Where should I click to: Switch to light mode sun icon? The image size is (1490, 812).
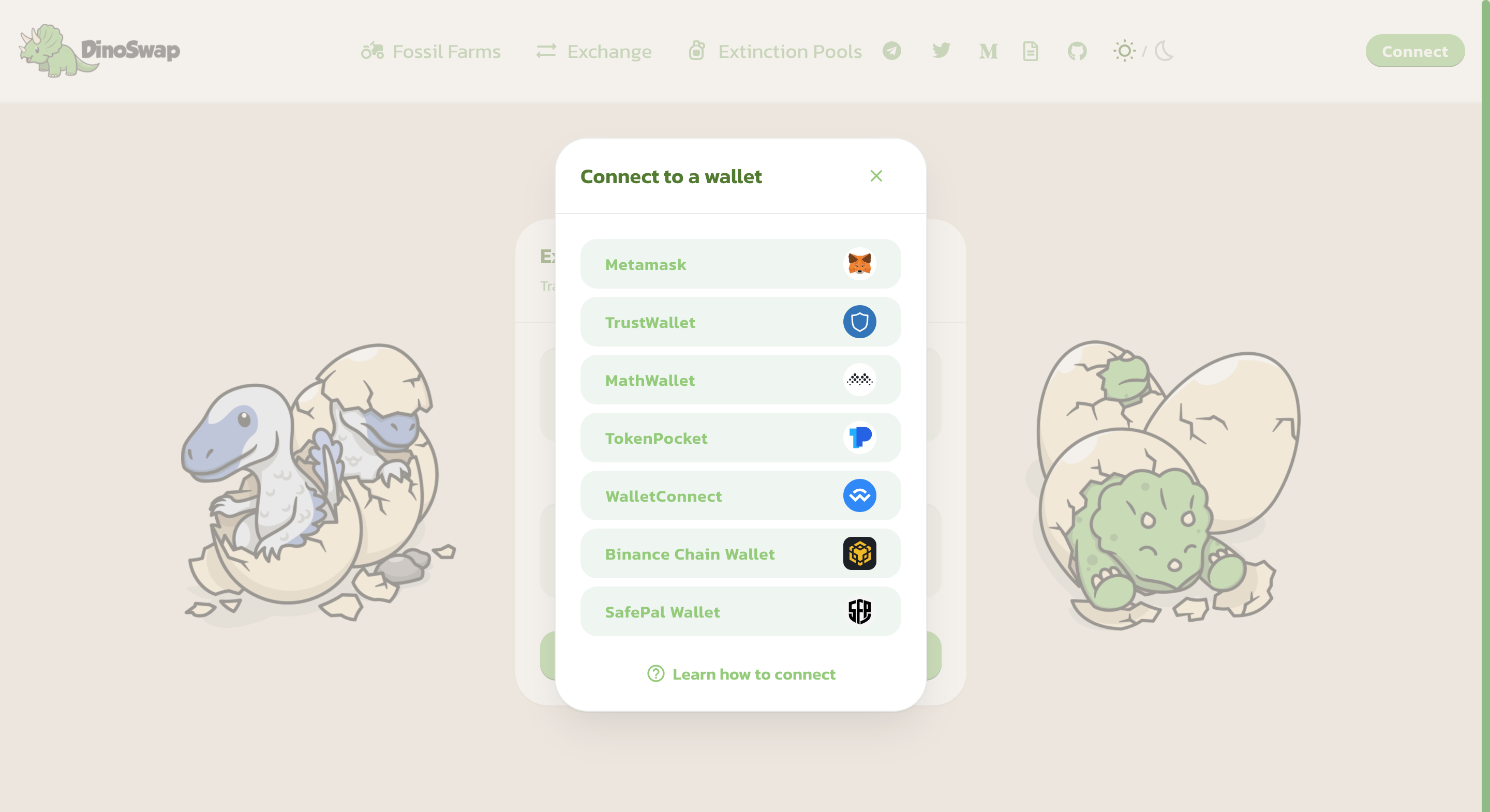point(1124,51)
